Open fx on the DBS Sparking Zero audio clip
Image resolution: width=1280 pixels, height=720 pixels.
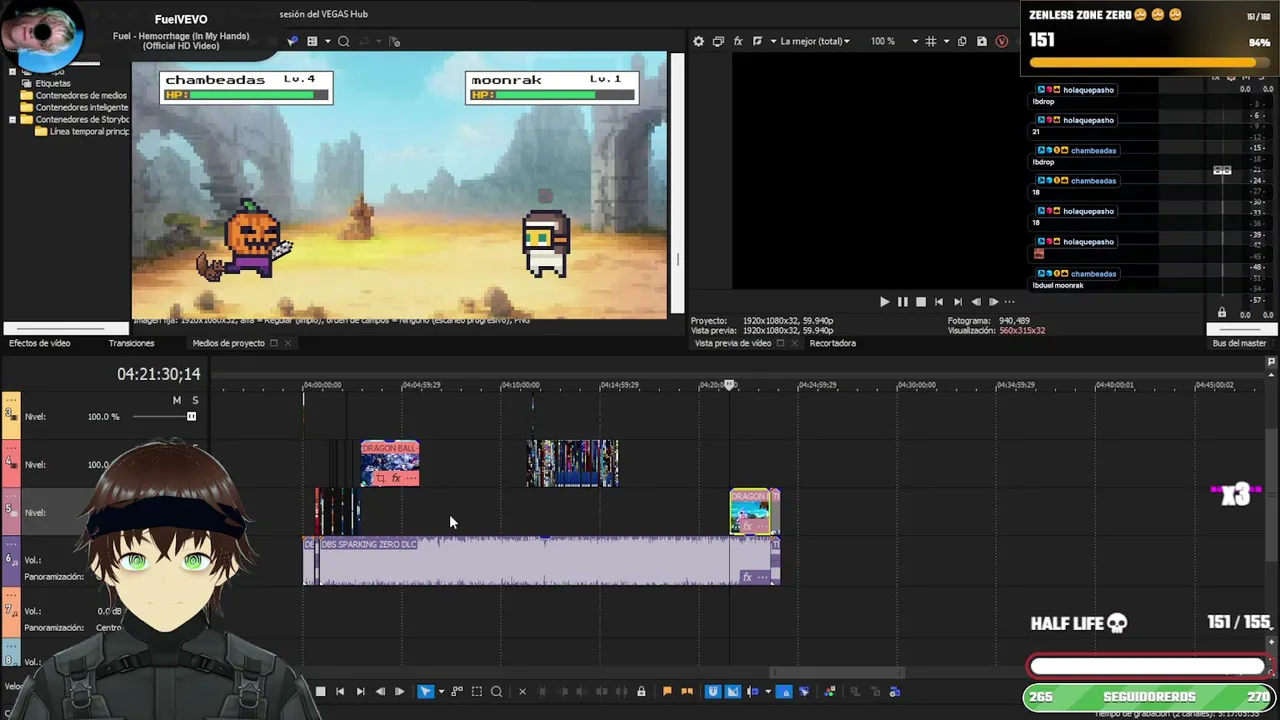(x=746, y=577)
